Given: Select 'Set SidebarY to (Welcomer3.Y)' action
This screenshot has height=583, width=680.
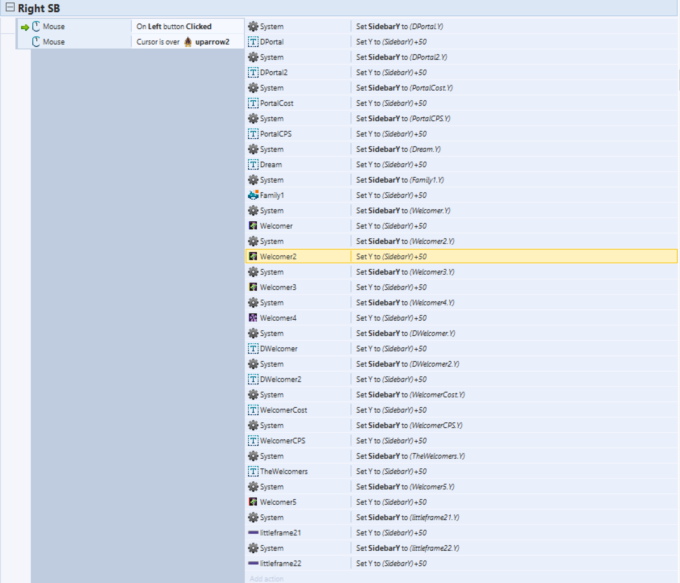Looking at the screenshot, I should click(x=405, y=272).
